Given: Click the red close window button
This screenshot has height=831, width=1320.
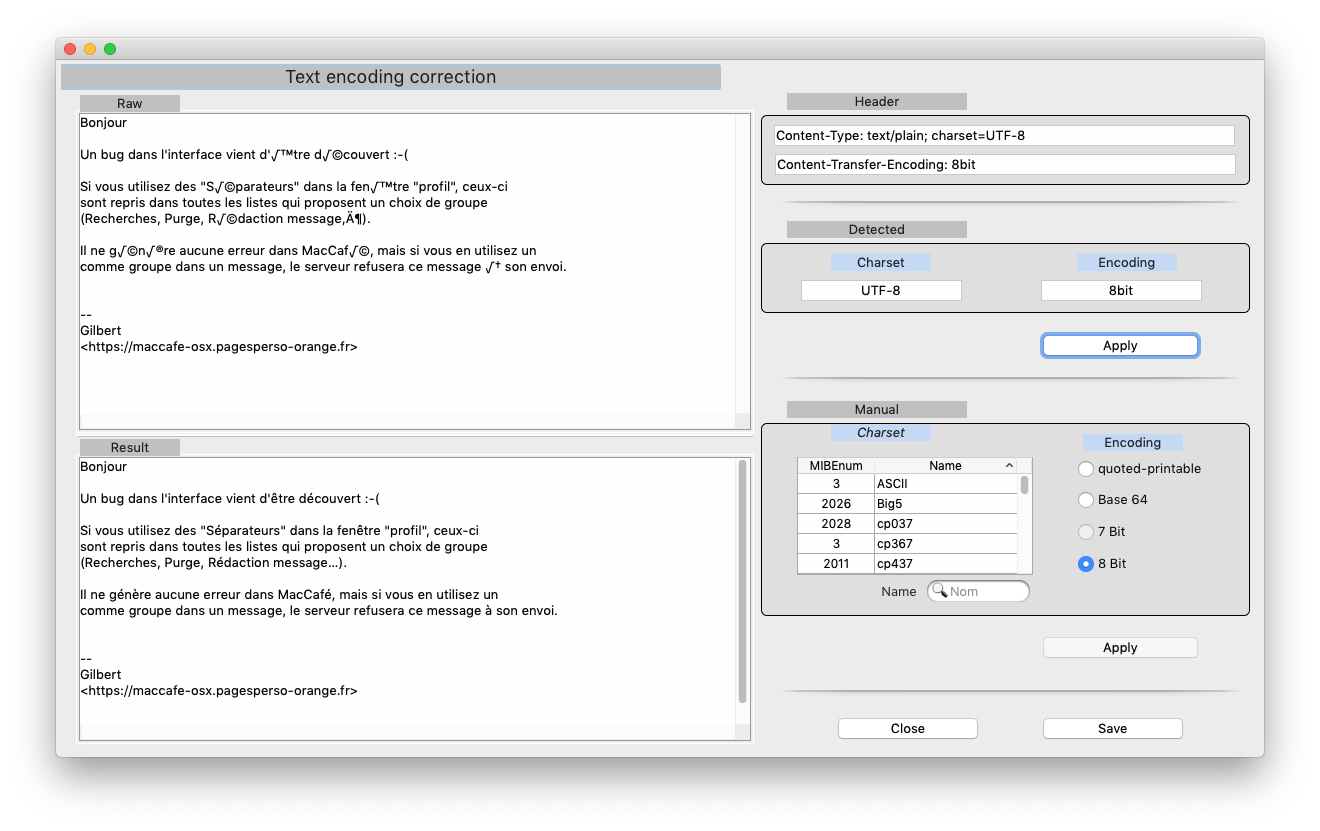Looking at the screenshot, I should (x=70, y=49).
